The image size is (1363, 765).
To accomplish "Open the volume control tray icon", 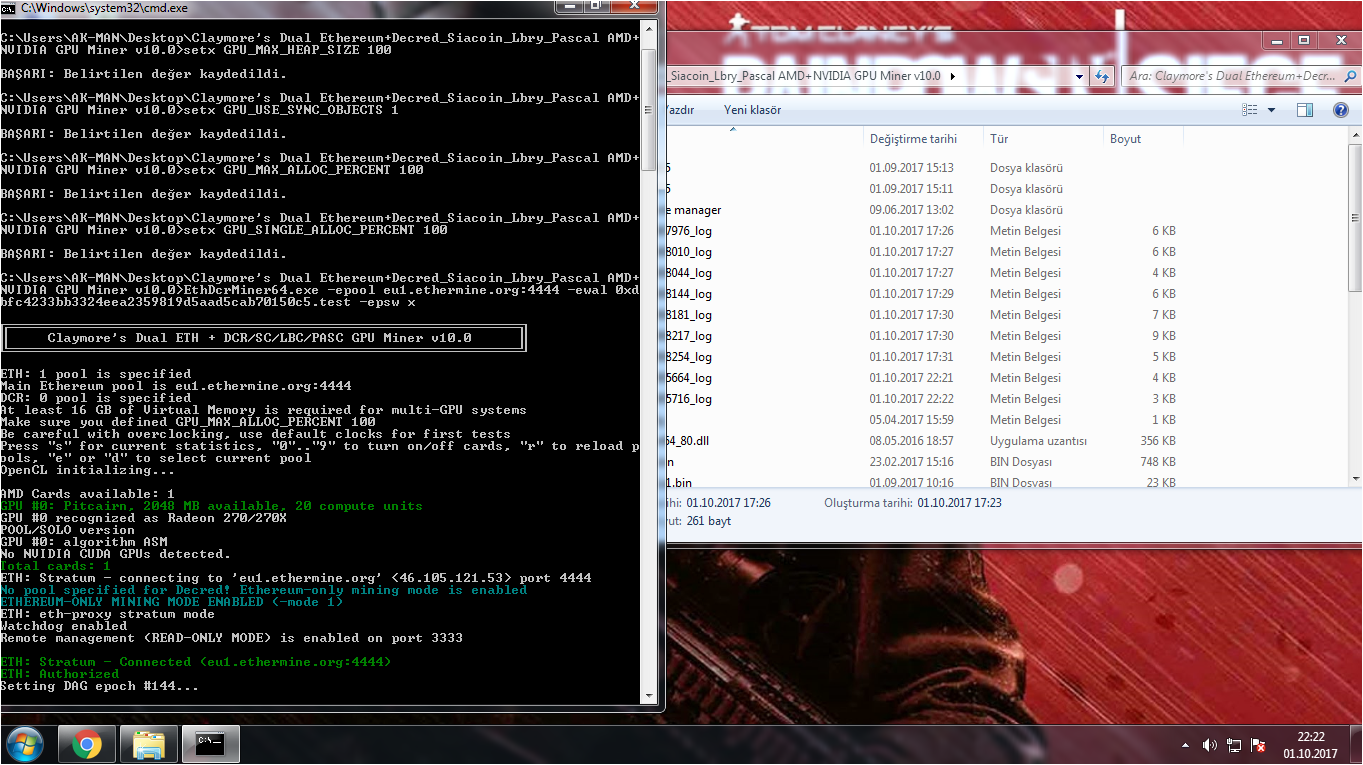I will 1210,746.
